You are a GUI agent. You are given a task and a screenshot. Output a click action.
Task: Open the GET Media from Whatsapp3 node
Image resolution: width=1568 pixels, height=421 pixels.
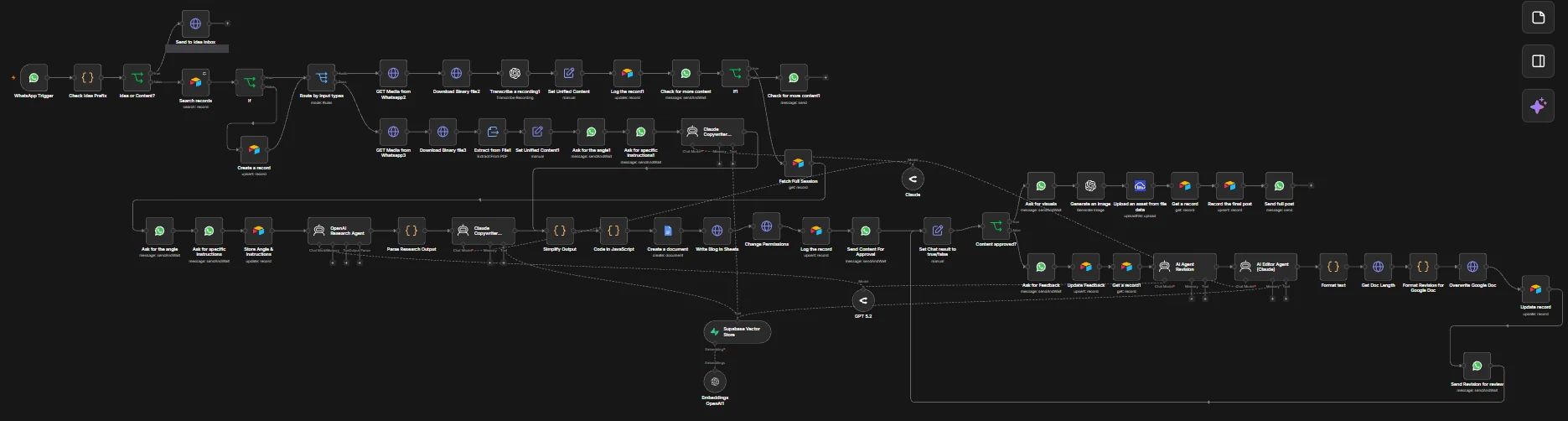click(x=393, y=132)
